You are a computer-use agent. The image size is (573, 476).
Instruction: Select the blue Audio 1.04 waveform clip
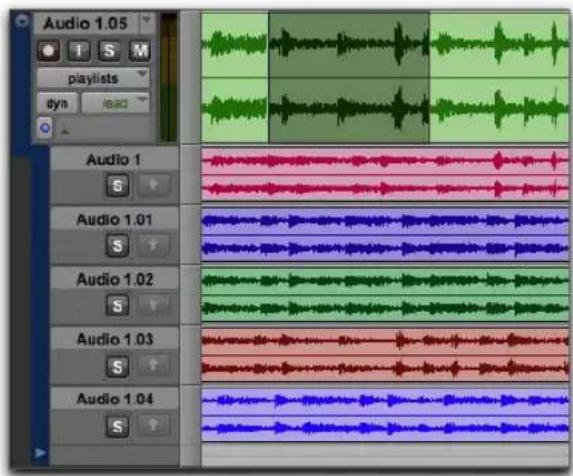385,415
